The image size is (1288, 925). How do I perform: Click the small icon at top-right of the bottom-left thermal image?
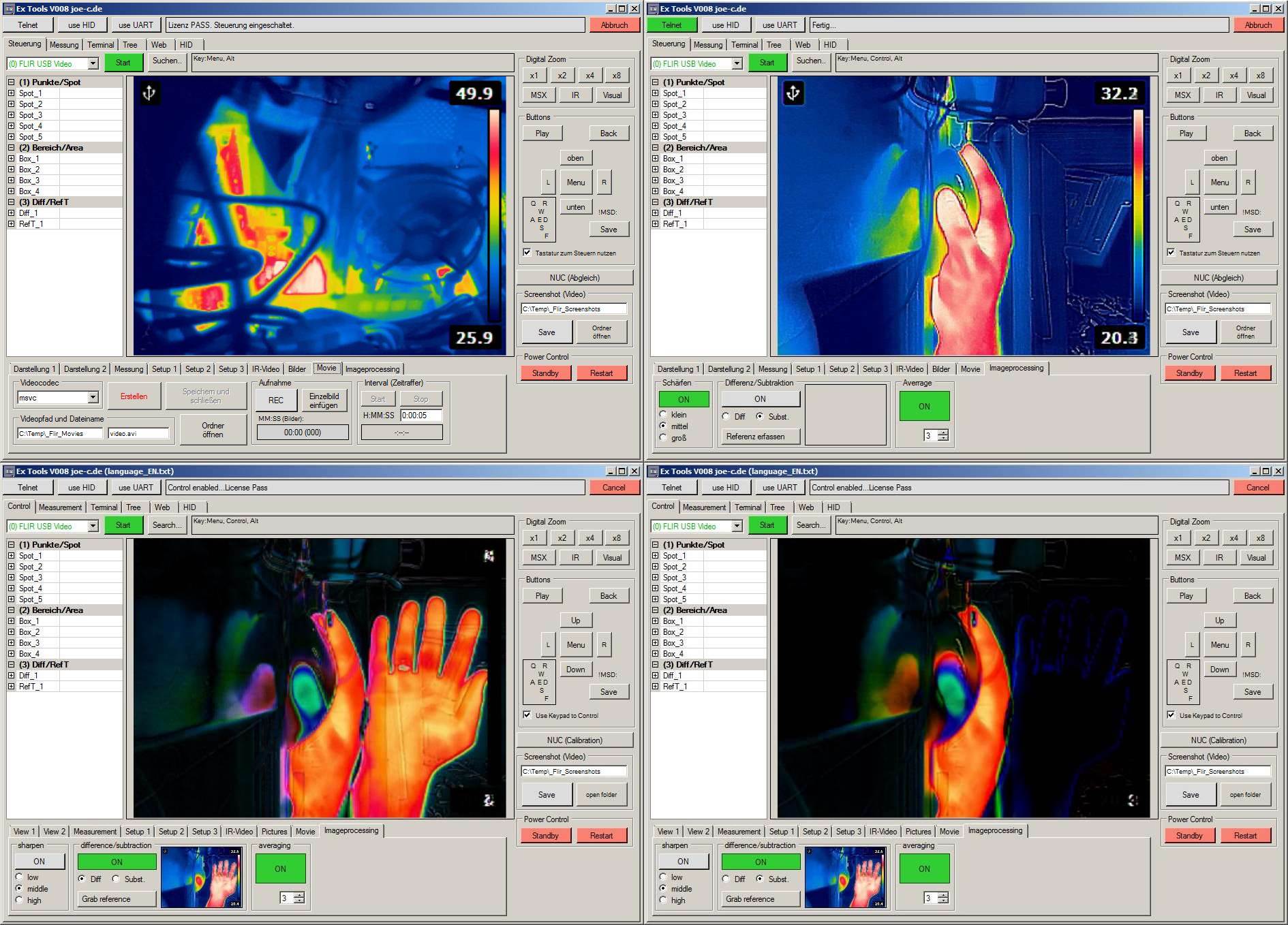489,556
